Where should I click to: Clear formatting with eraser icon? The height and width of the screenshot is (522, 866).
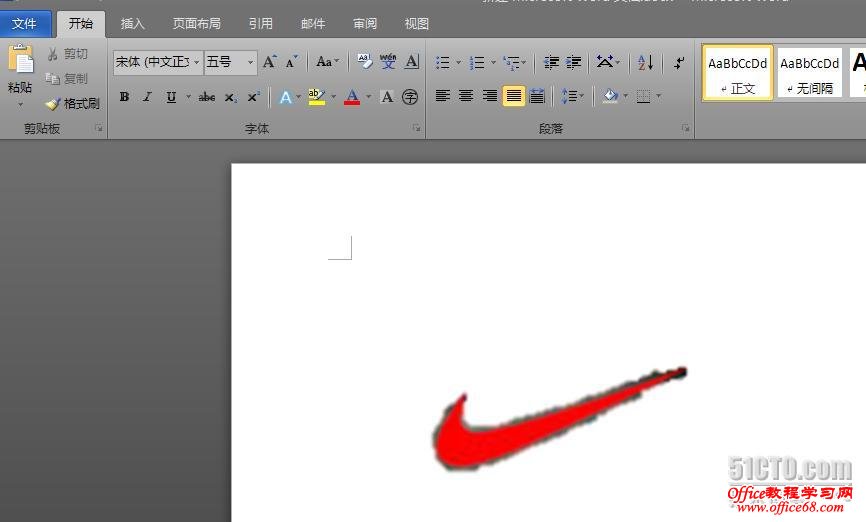tap(365, 61)
